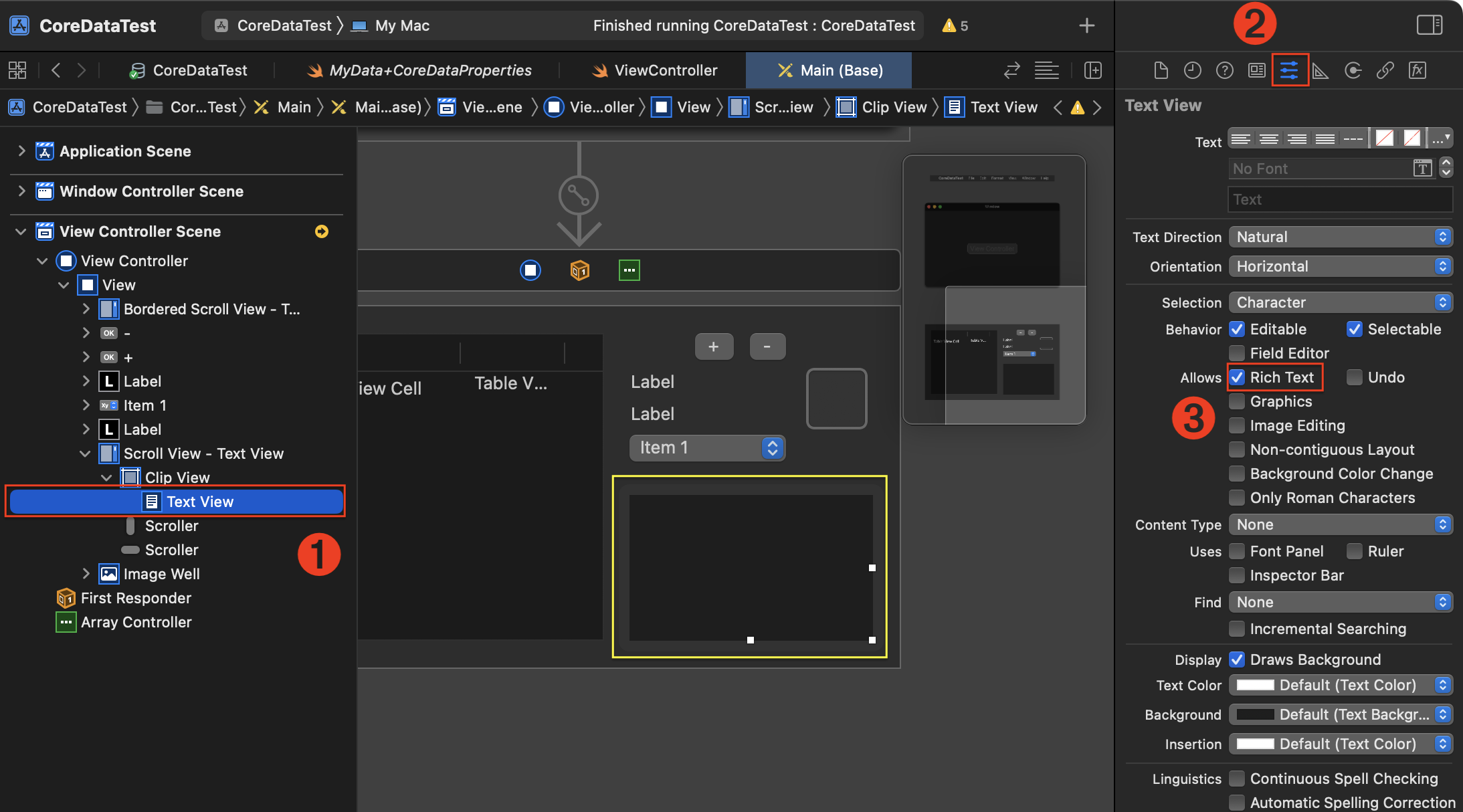Uncheck the Editable behavior checkbox

coord(1238,329)
